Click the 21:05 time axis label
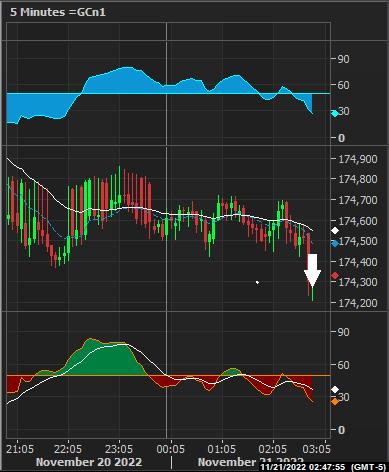Viewport: 389px width, 472px height. point(20,449)
